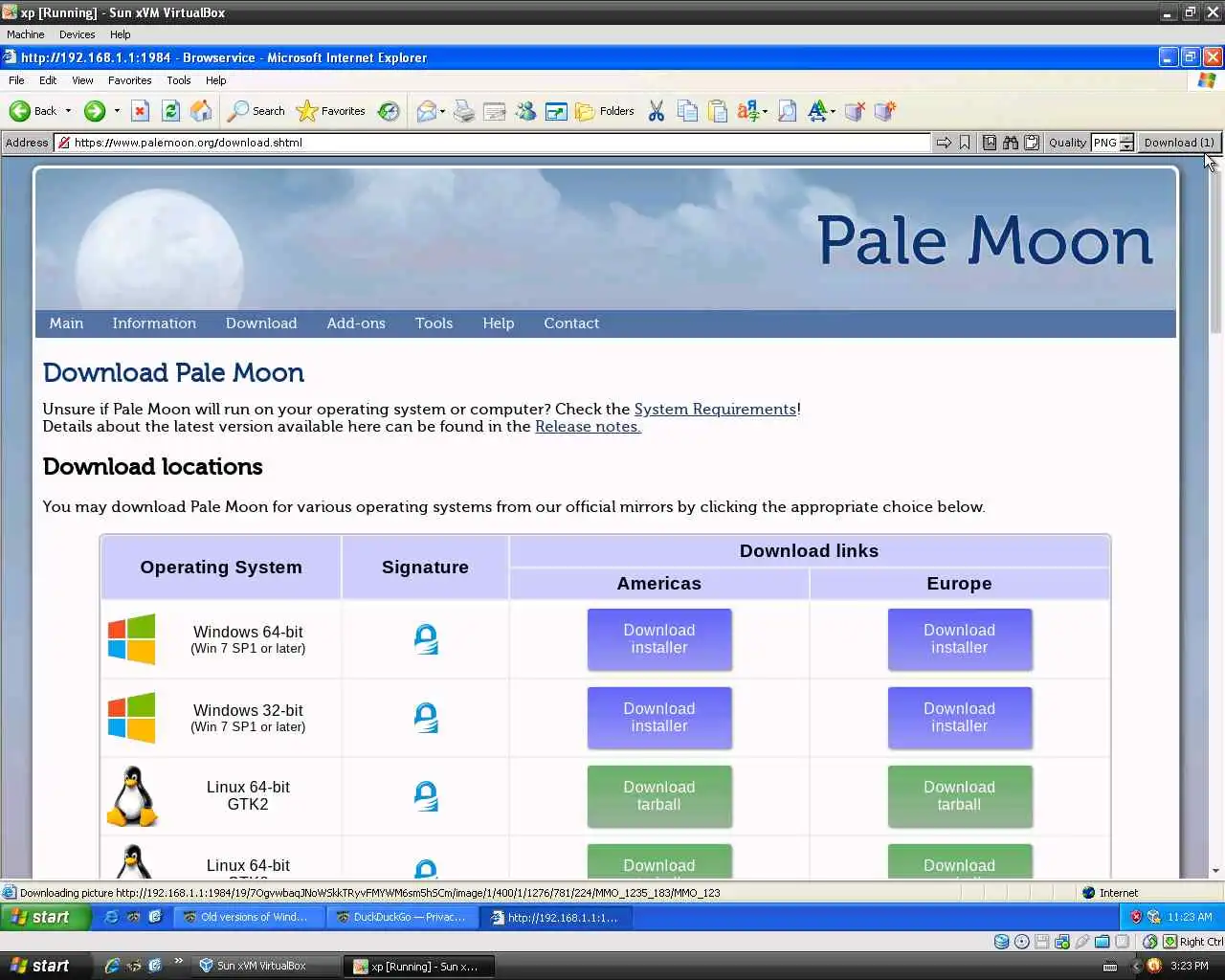Click the Windows 64-bit signature lock icon
Screen dimensions: 1225x980
click(x=426, y=639)
